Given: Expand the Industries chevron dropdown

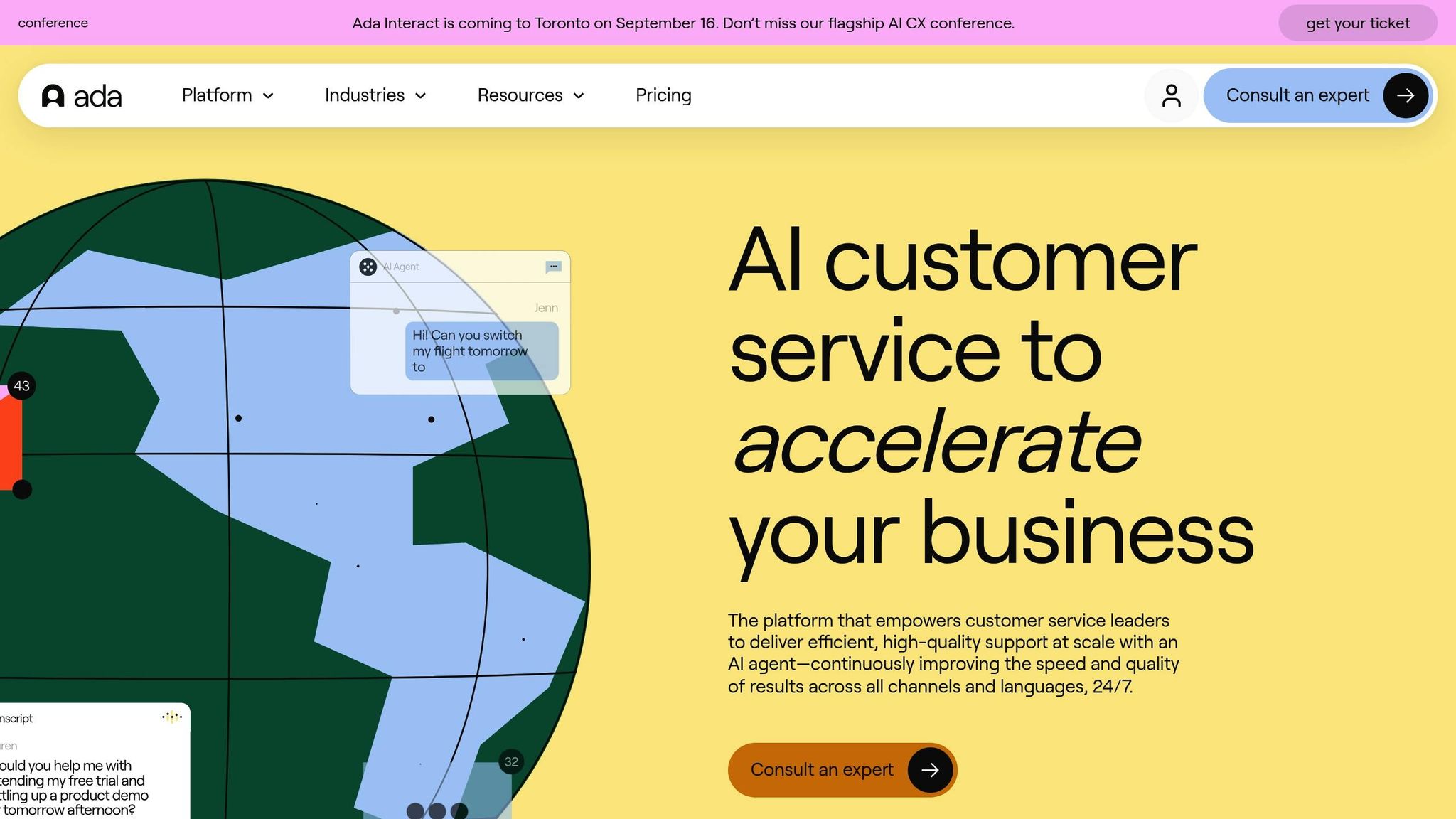Looking at the screenshot, I should tap(420, 96).
